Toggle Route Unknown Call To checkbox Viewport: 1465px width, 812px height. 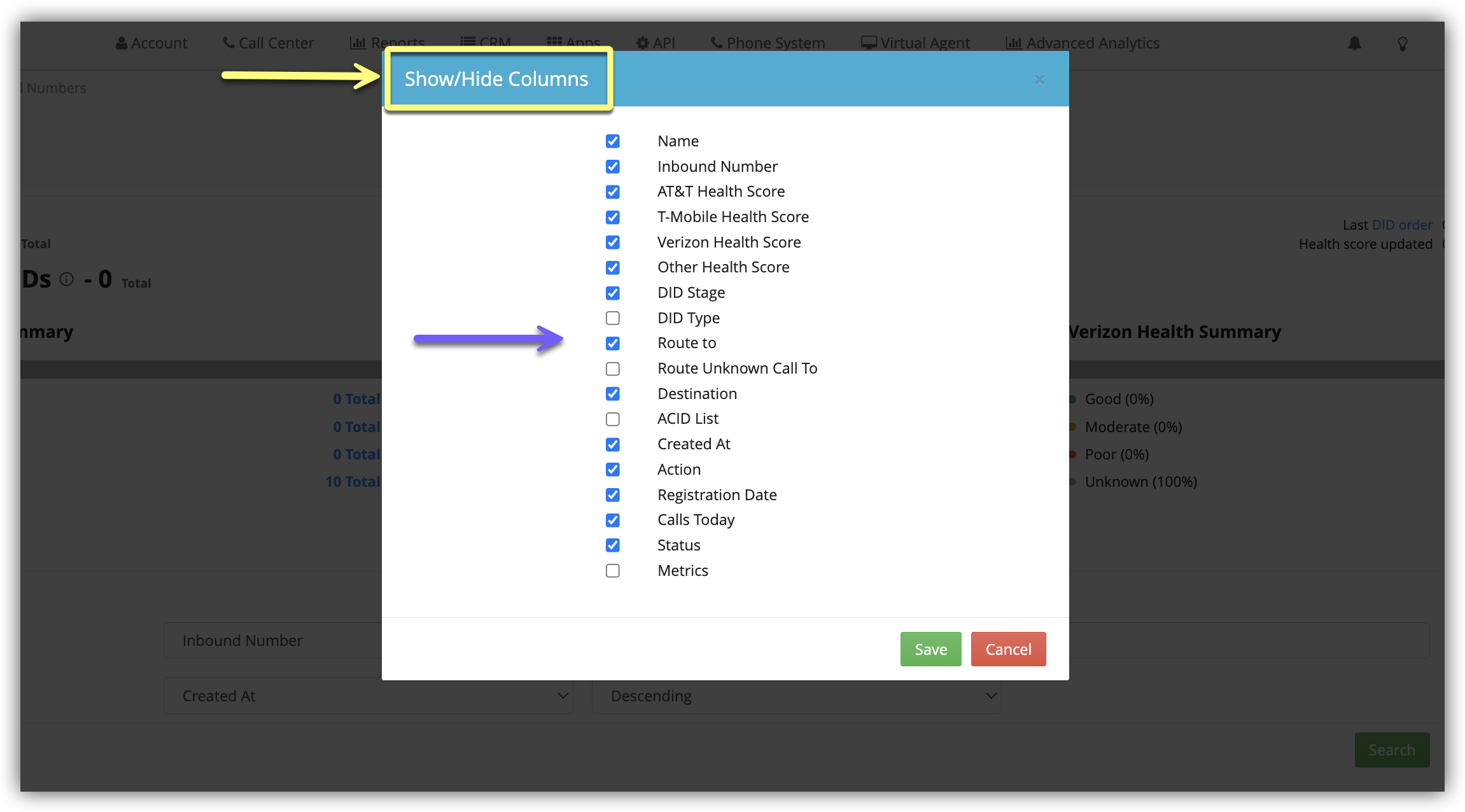coord(612,369)
